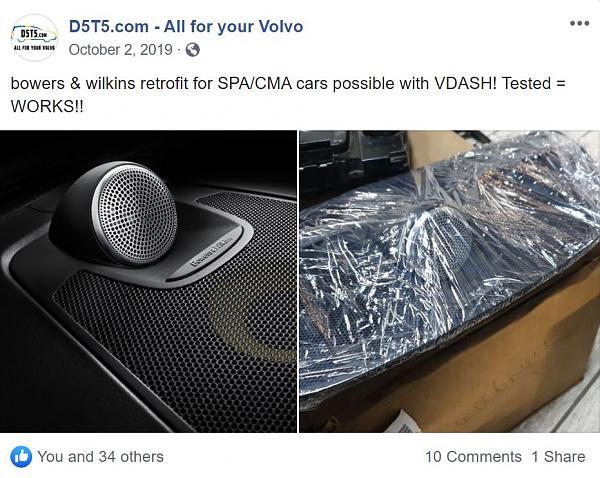
Task: Open the plastic-wrapped speaker box photo
Action: (x=450, y=282)
